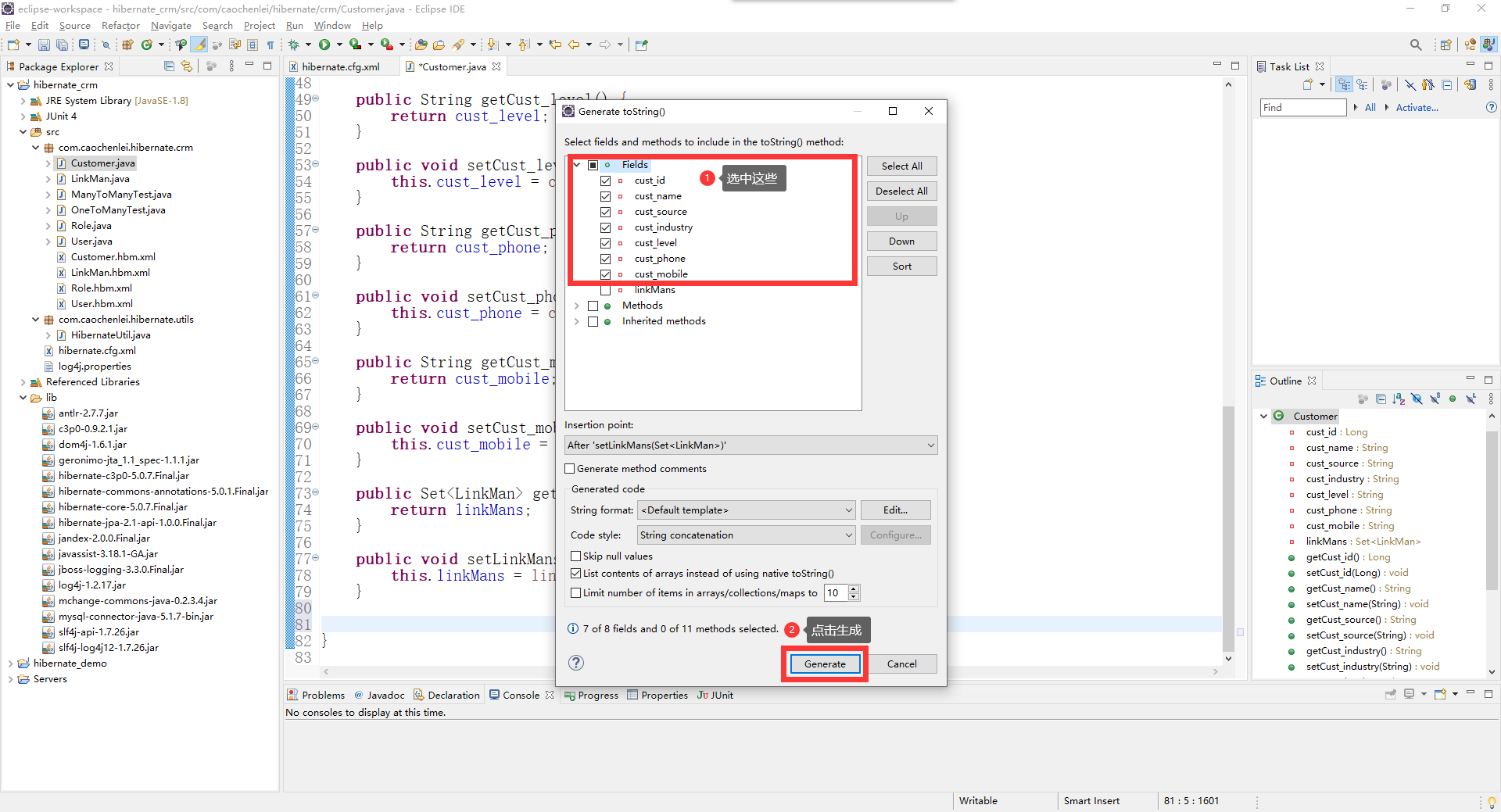The height and width of the screenshot is (812, 1501).
Task: Click the Find field in Task List
Action: pyautogui.click(x=1302, y=107)
